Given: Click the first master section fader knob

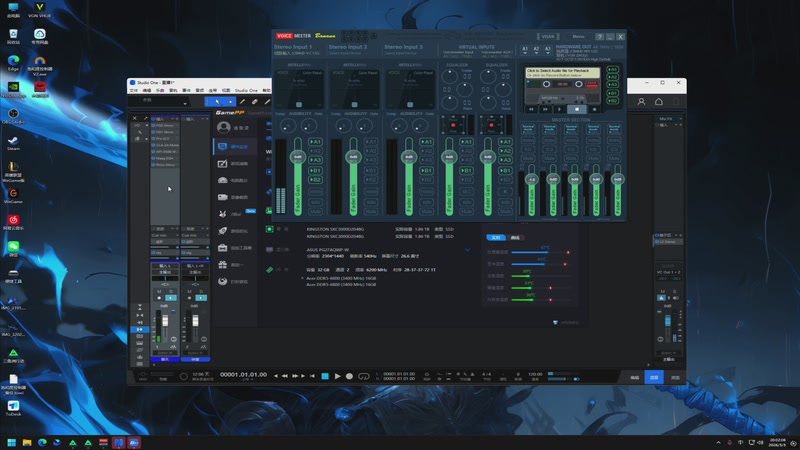Looking at the screenshot, I should (x=532, y=180).
